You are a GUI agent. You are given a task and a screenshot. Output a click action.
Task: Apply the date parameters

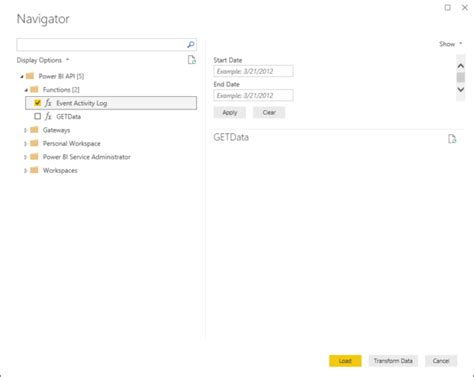click(x=230, y=113)
